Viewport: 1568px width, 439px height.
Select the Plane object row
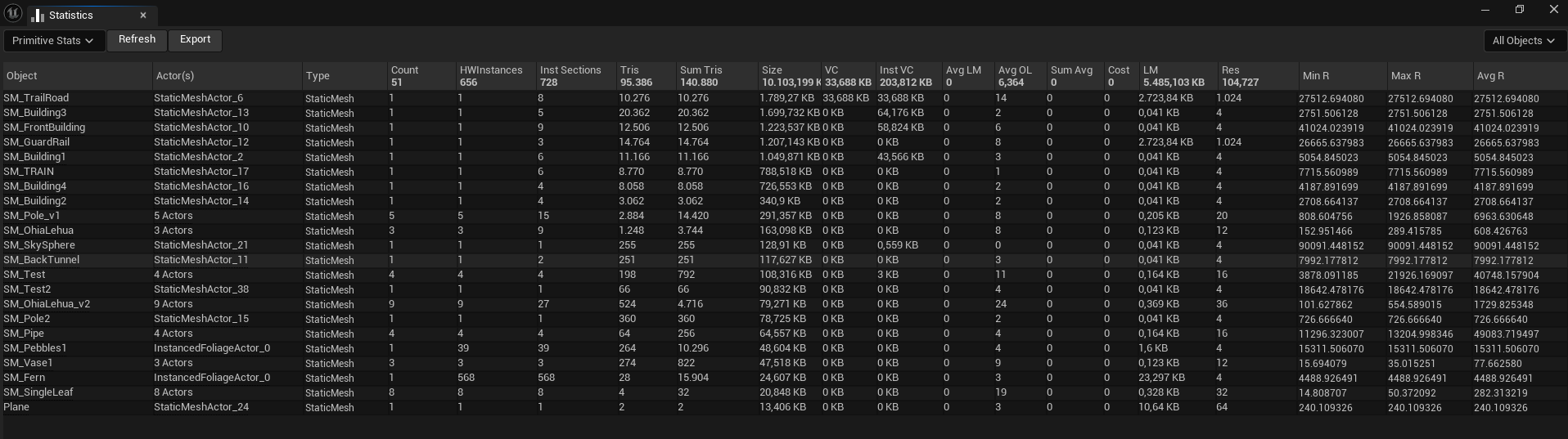click(16, 407)
